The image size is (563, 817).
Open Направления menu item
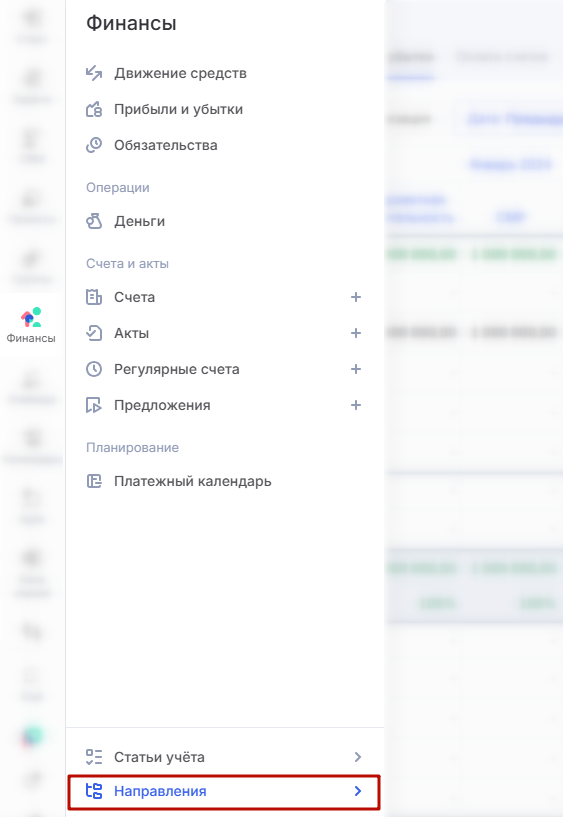[x=224, y=791]
